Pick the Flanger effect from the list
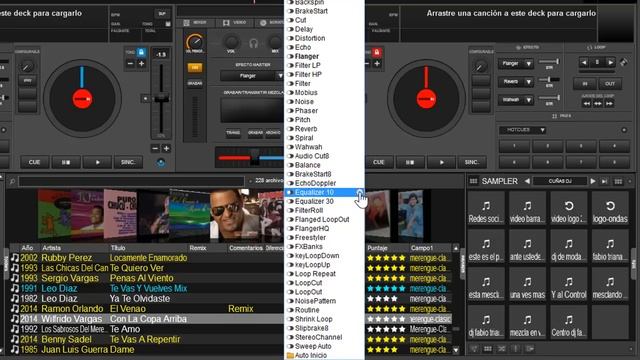Image resolution: width=640 pixels, height=360 pixels. [306, 56]
